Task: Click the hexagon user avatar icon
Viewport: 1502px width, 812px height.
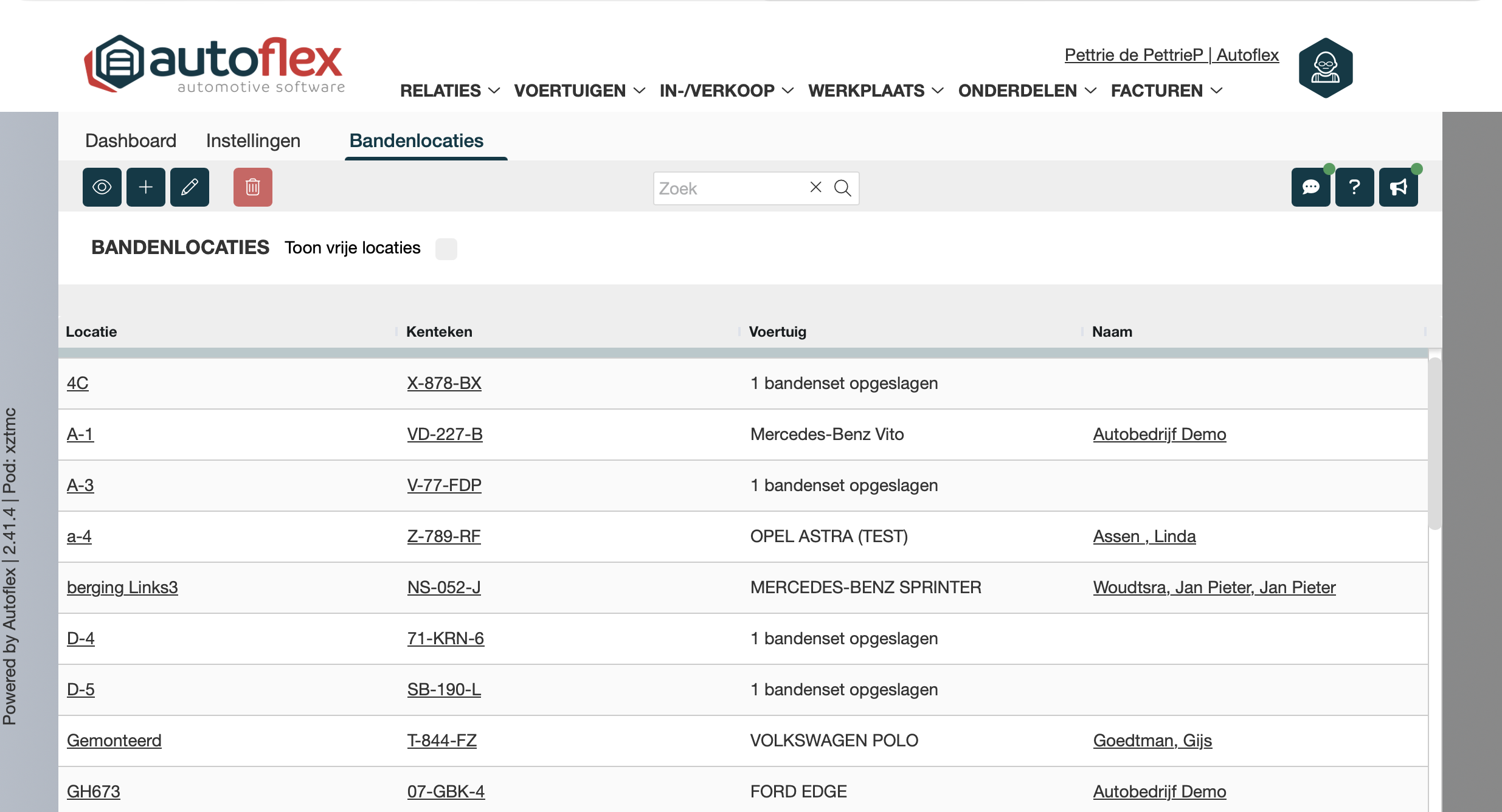Action: [1326, 67]
